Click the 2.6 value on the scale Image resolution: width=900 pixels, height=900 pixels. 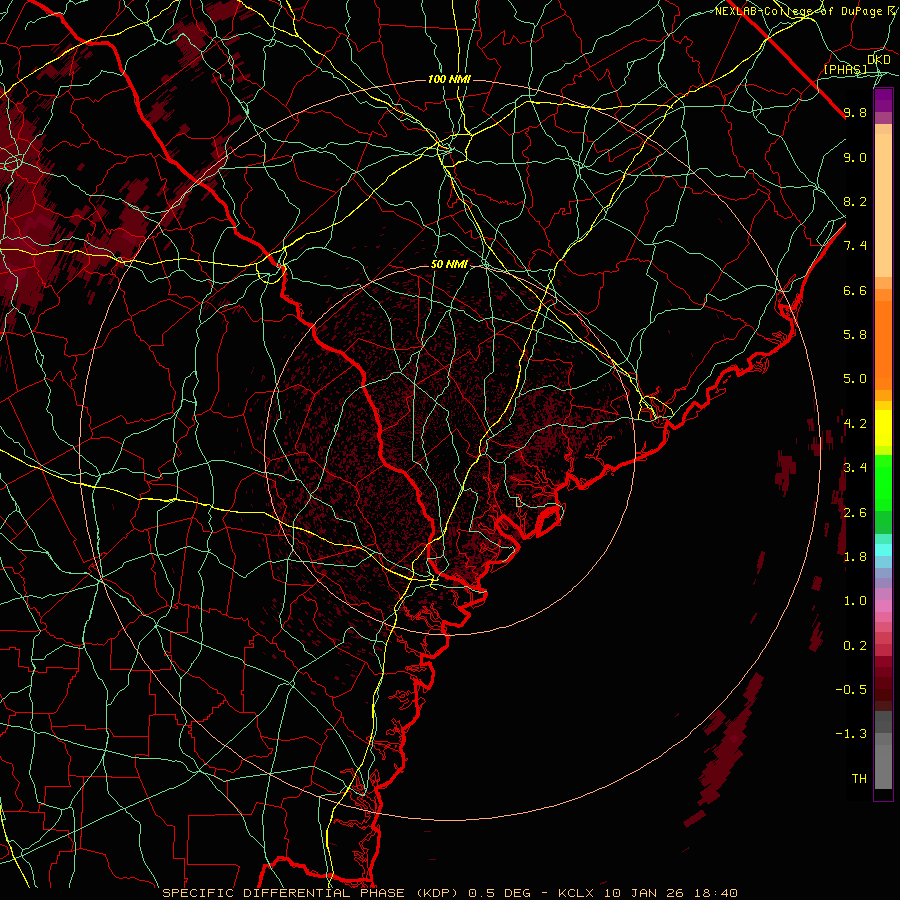pyautogui.click(x=855, y=513)
